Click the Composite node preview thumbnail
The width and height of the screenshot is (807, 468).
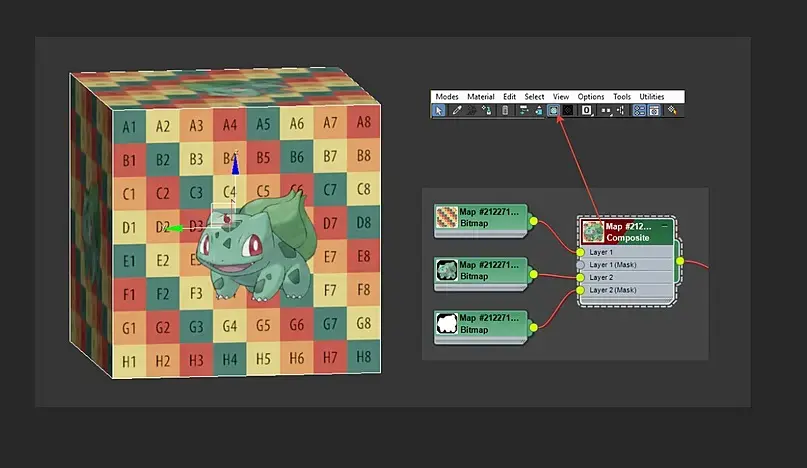592,232
